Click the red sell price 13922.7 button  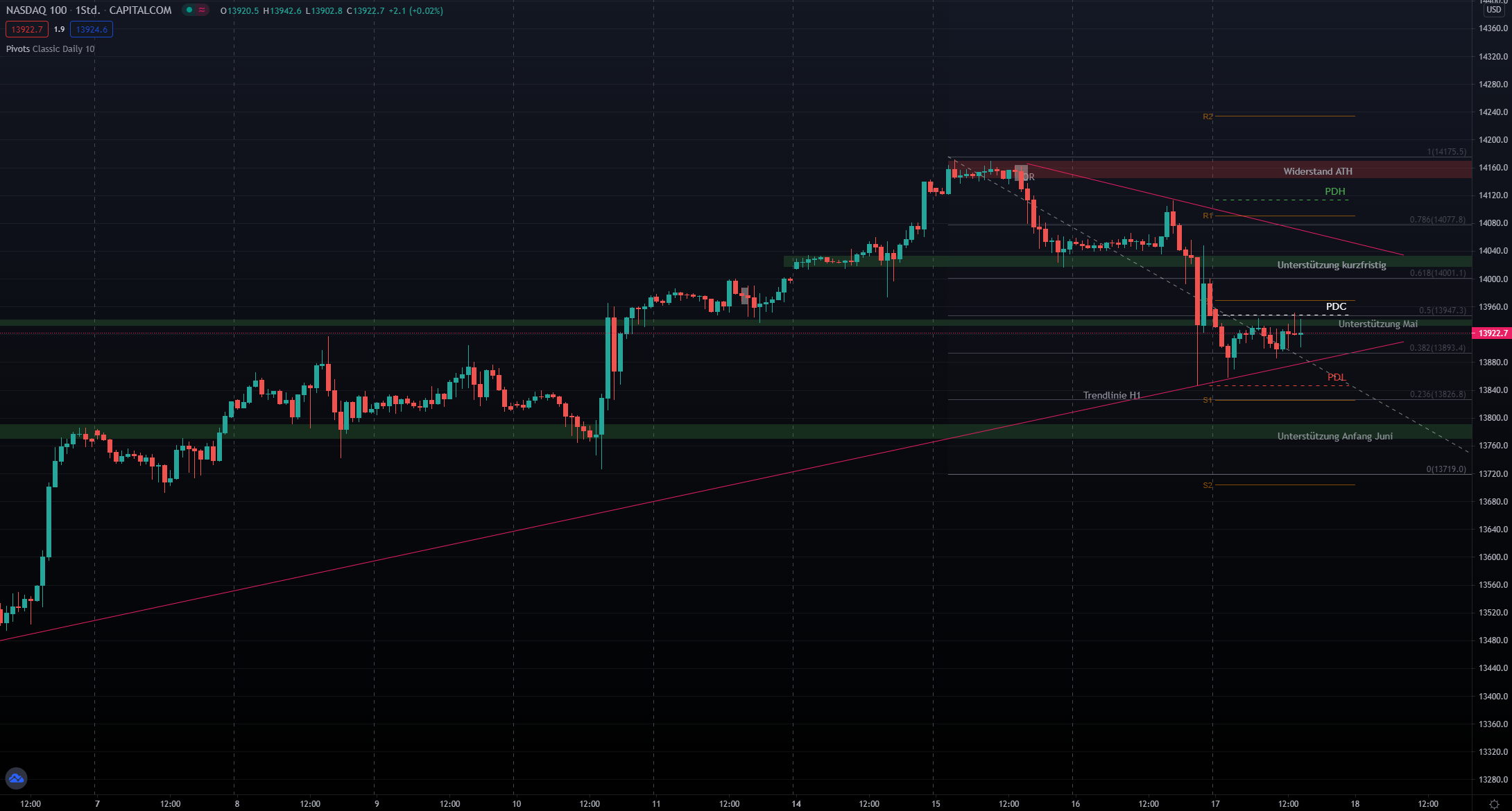click(x=27, y=30)
